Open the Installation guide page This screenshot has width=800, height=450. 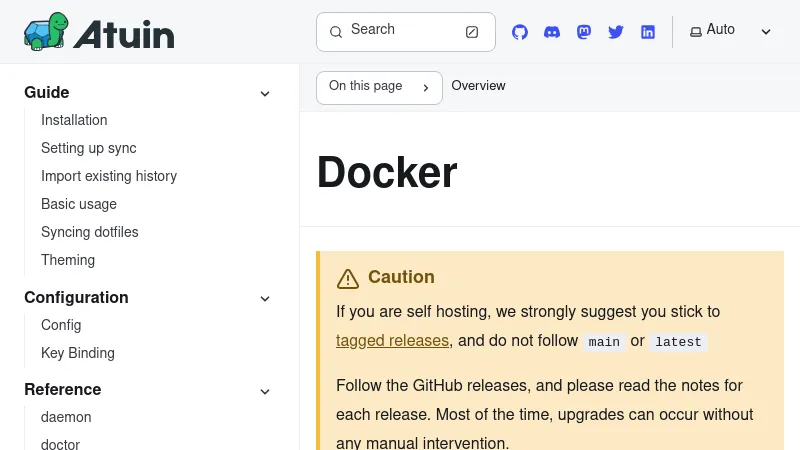[x=74, y=120]
